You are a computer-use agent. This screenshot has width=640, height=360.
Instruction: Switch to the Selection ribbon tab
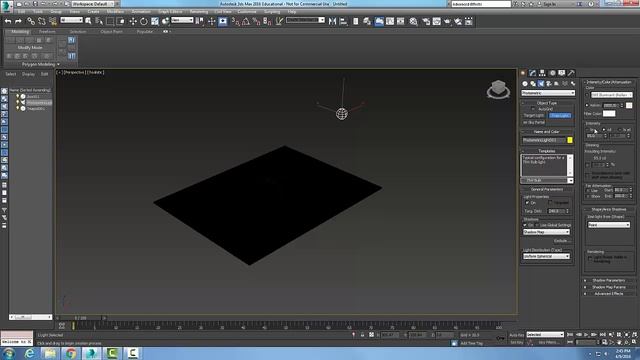[x=78, y=31]
